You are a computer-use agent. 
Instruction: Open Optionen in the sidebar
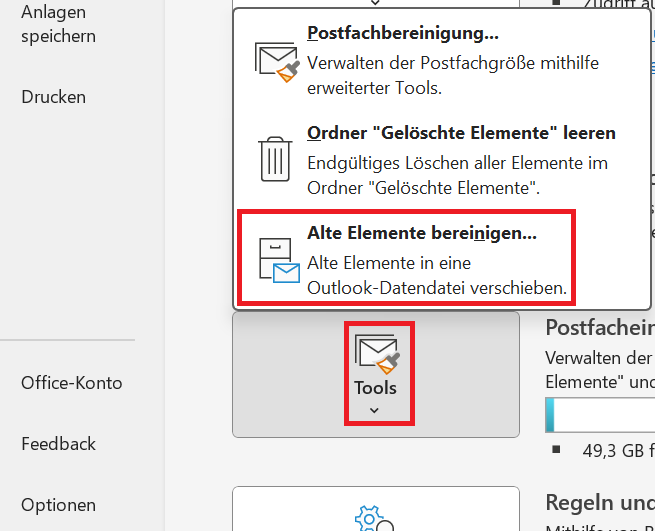tap(58, 505)
